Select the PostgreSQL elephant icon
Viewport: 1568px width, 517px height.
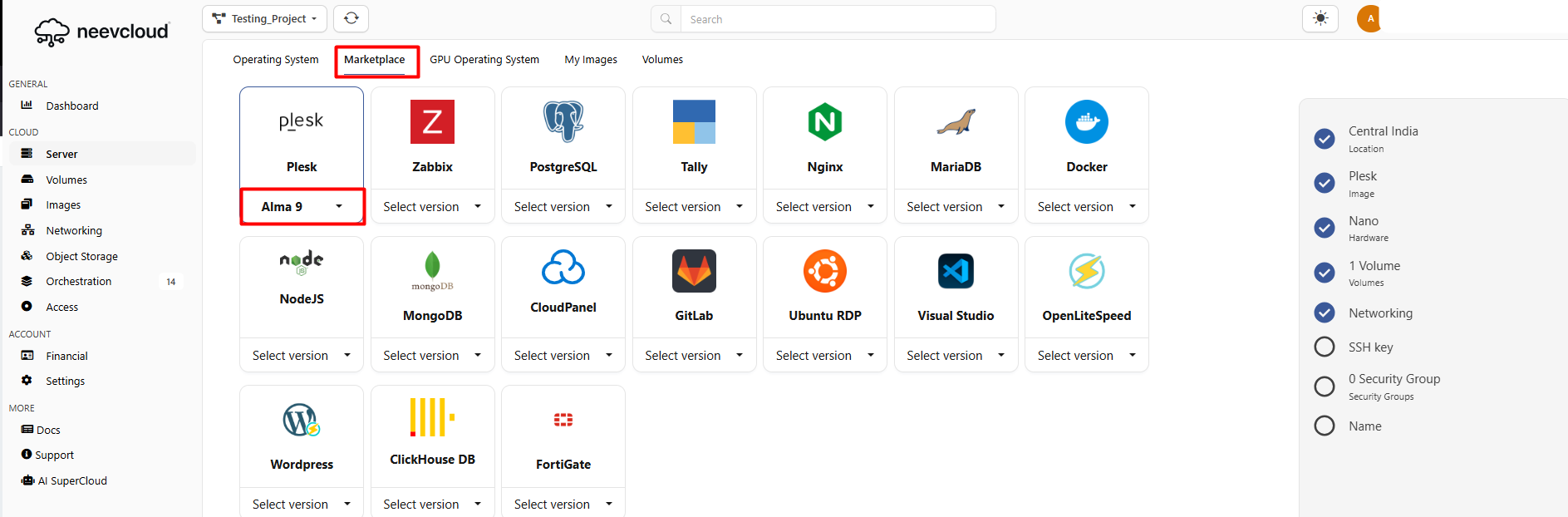click(x=563, y=121)
